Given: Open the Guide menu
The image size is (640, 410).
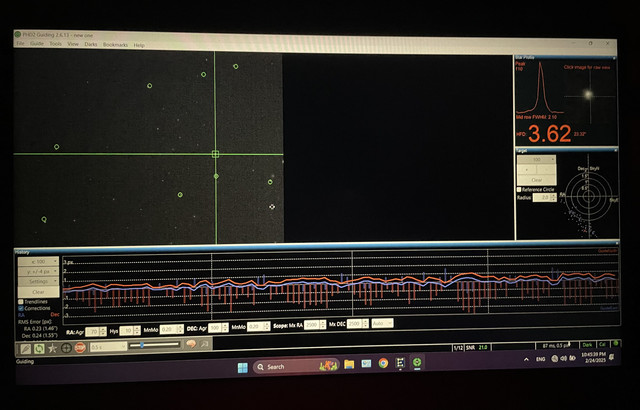Looking at the screenshot, I should 37,44.
